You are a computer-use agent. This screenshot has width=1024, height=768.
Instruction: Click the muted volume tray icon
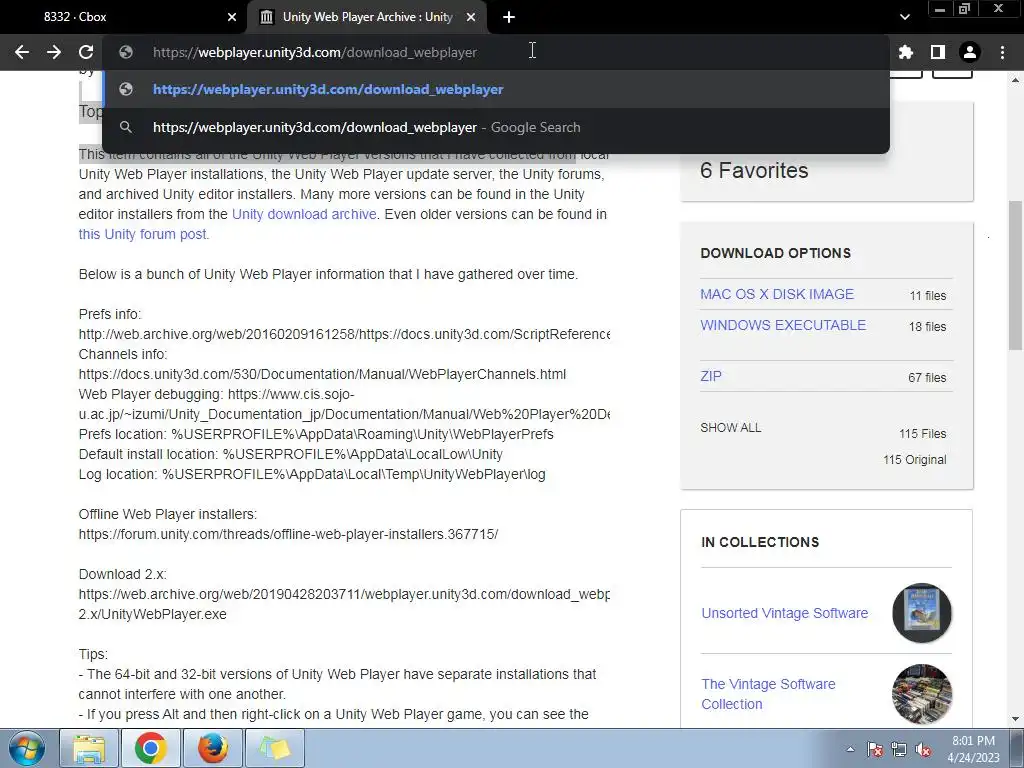pos(923,749)
